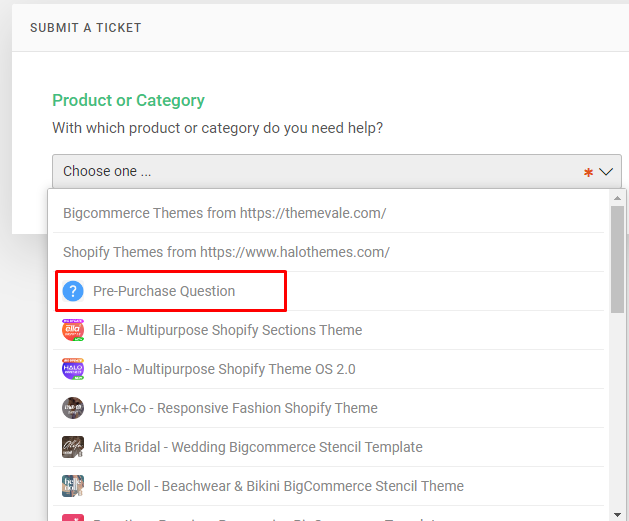Click the Belle Doll theme icon
The image size is (629, 521).
tap(73, 486)
